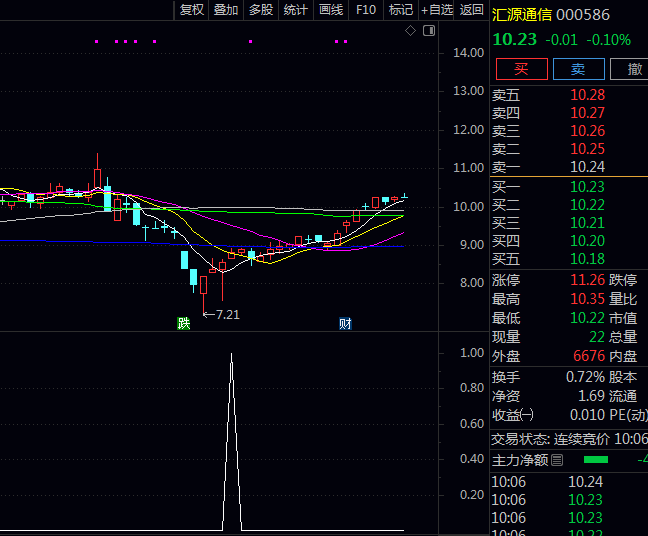Open the 主力净额 detail list icon
This screenshot has height=536, width=648.
click(x=557, y=460)
